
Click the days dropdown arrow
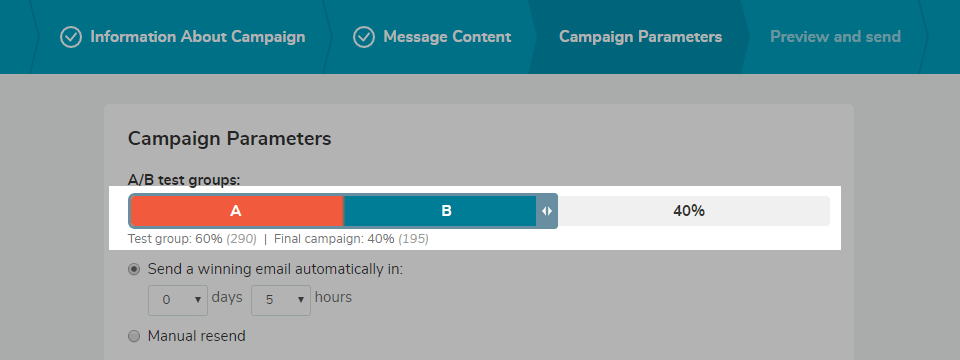coord(198,300)
